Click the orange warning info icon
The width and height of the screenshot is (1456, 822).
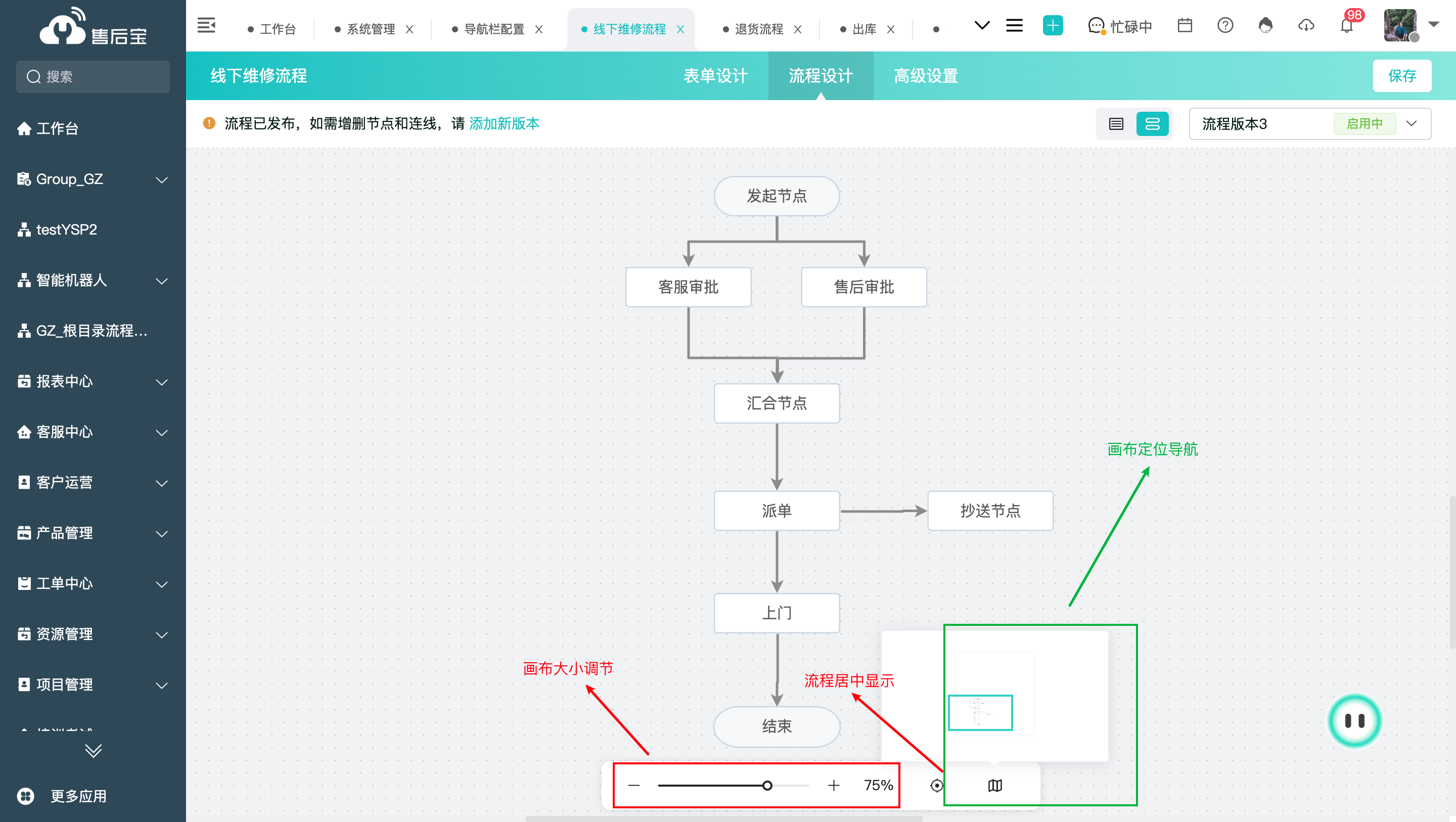(209, 123)
